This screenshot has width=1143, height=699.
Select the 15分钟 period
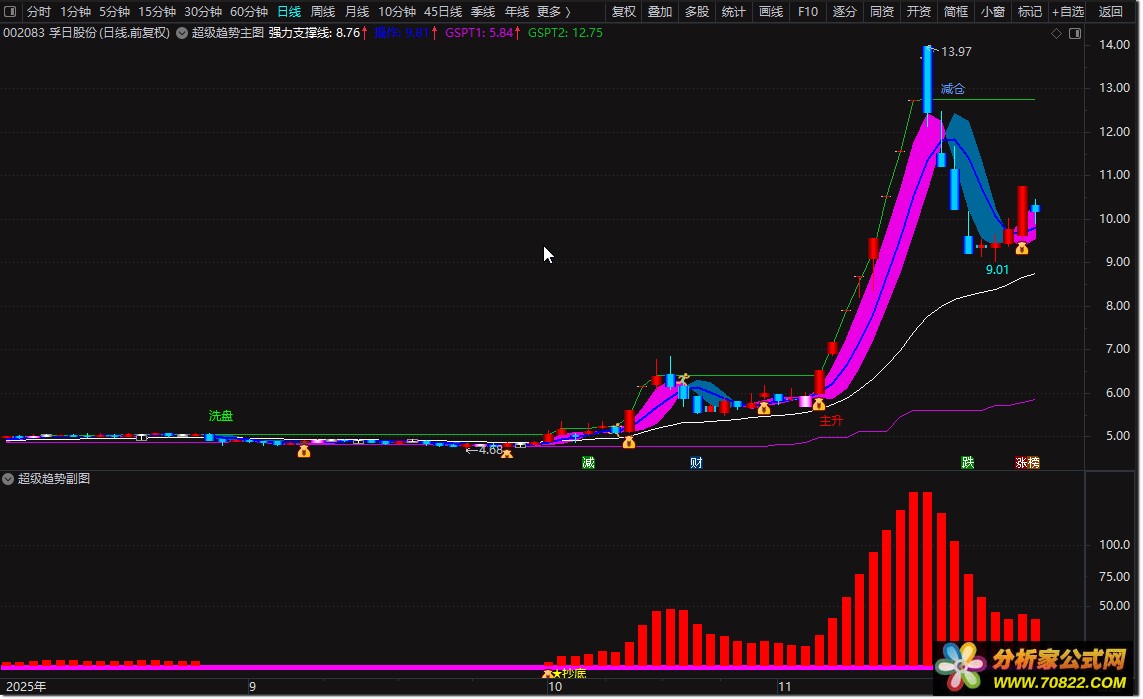point(157,12)
